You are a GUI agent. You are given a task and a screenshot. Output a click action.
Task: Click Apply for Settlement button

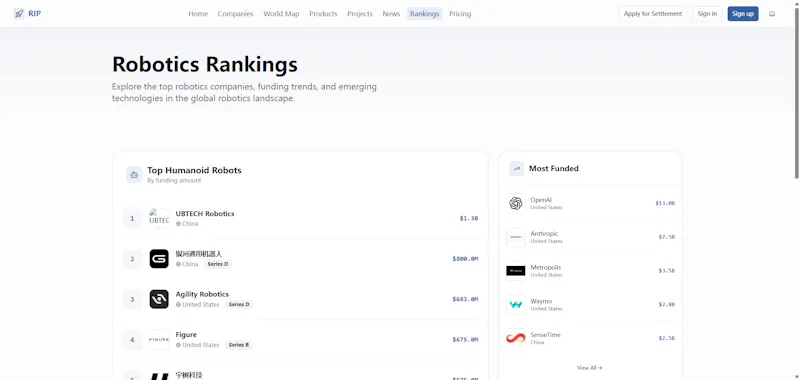tap(653, 14)
